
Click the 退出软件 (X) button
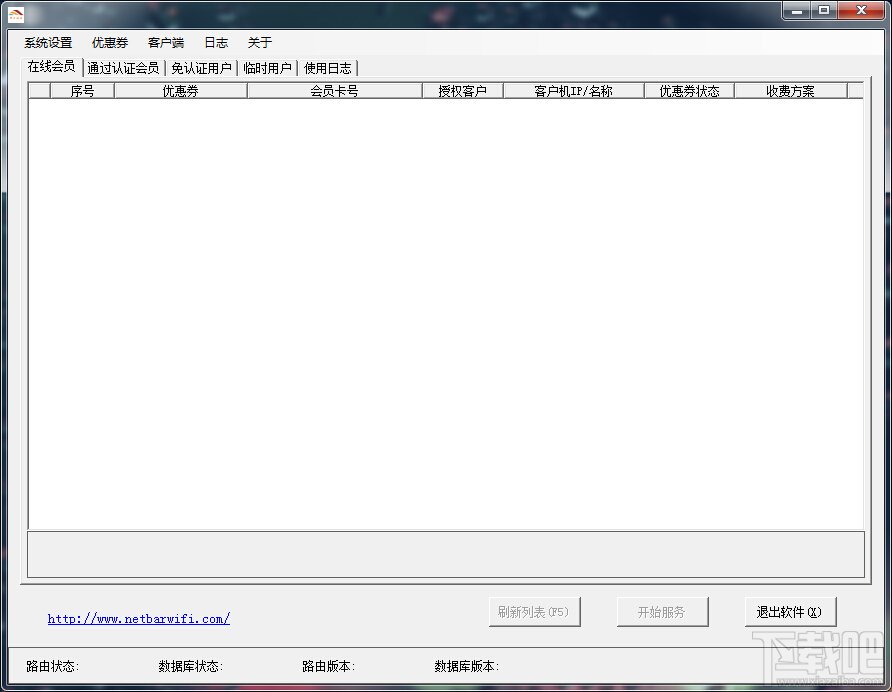[790, 612]
